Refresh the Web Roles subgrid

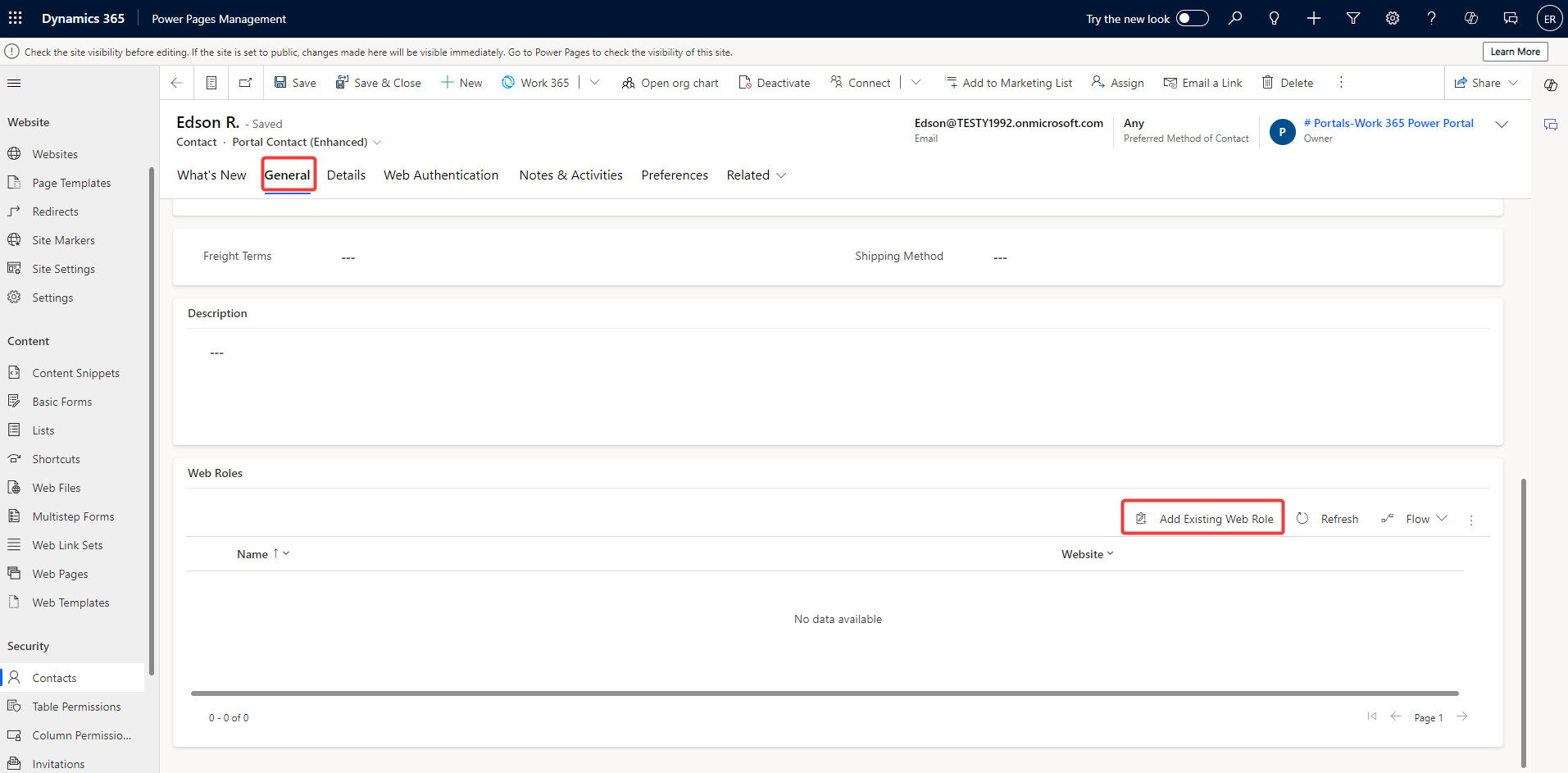pos(1328,519)
